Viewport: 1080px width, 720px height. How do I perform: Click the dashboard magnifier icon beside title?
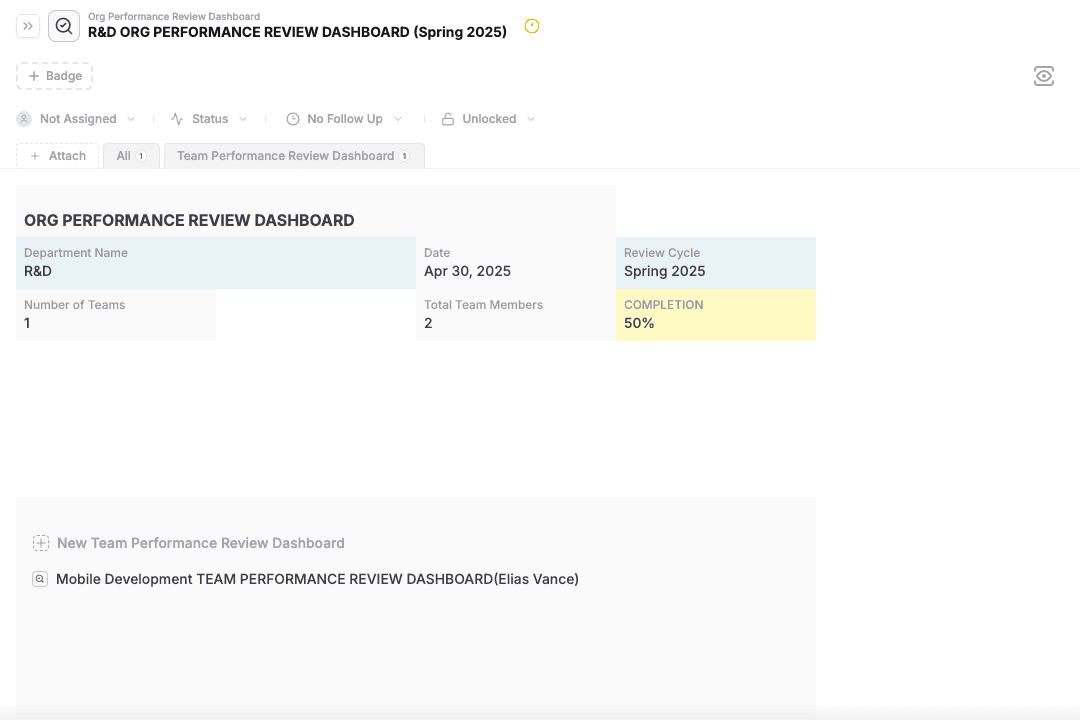64,26
